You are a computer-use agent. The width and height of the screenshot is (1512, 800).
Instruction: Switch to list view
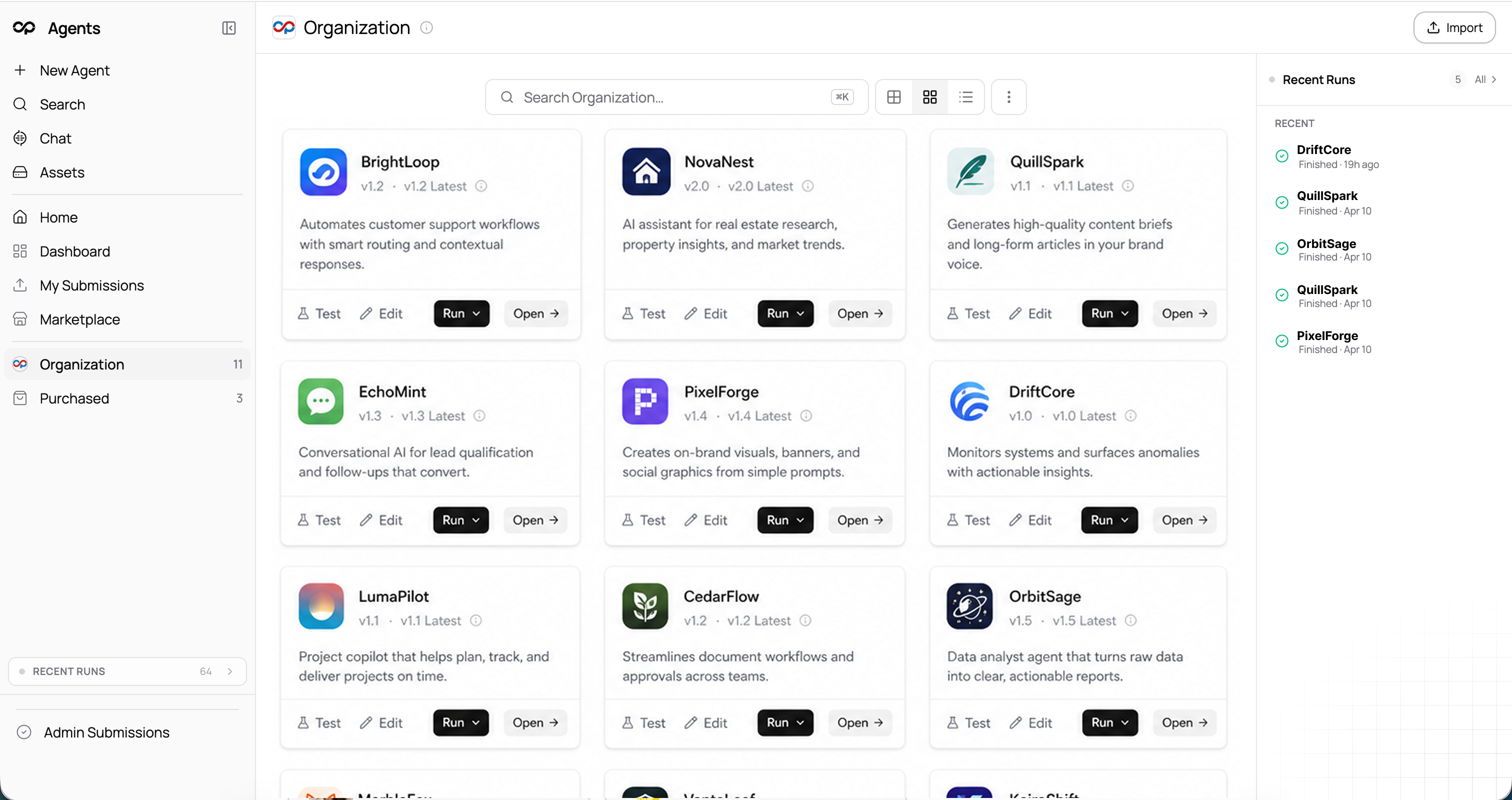click(x=966, y=97)
